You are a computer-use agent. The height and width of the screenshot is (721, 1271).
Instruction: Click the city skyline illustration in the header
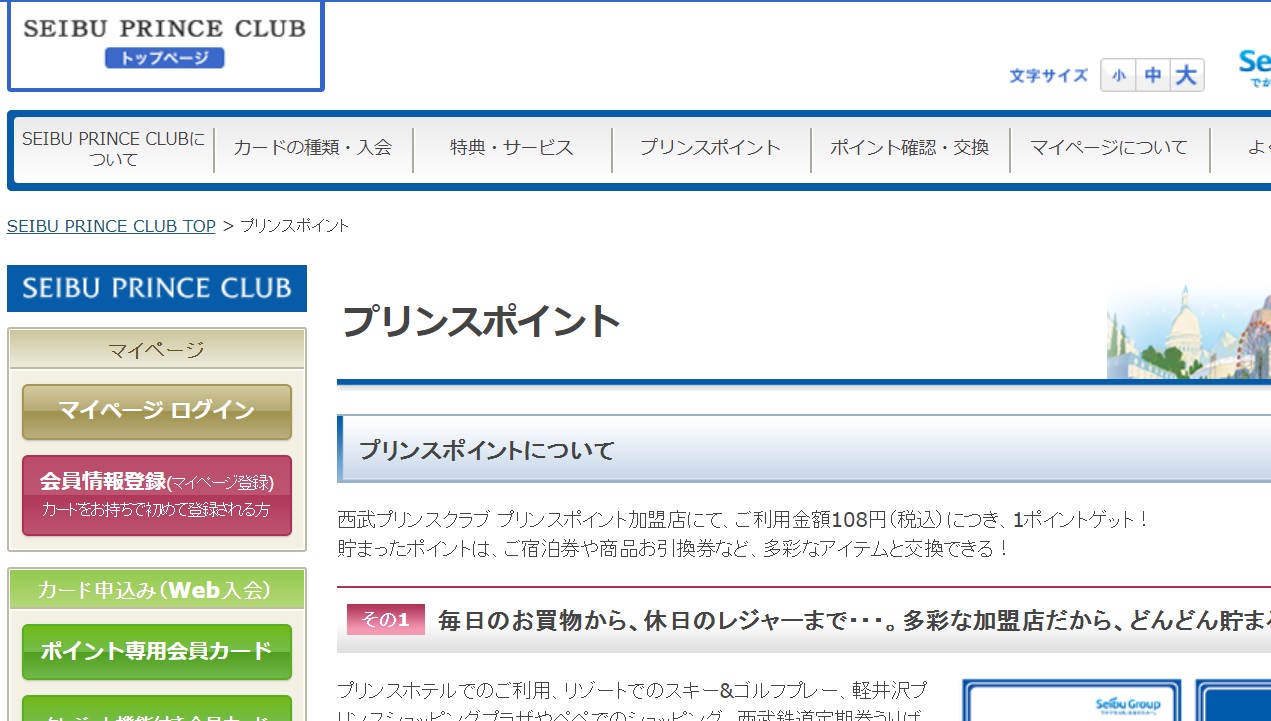(x=1189, y=332)
